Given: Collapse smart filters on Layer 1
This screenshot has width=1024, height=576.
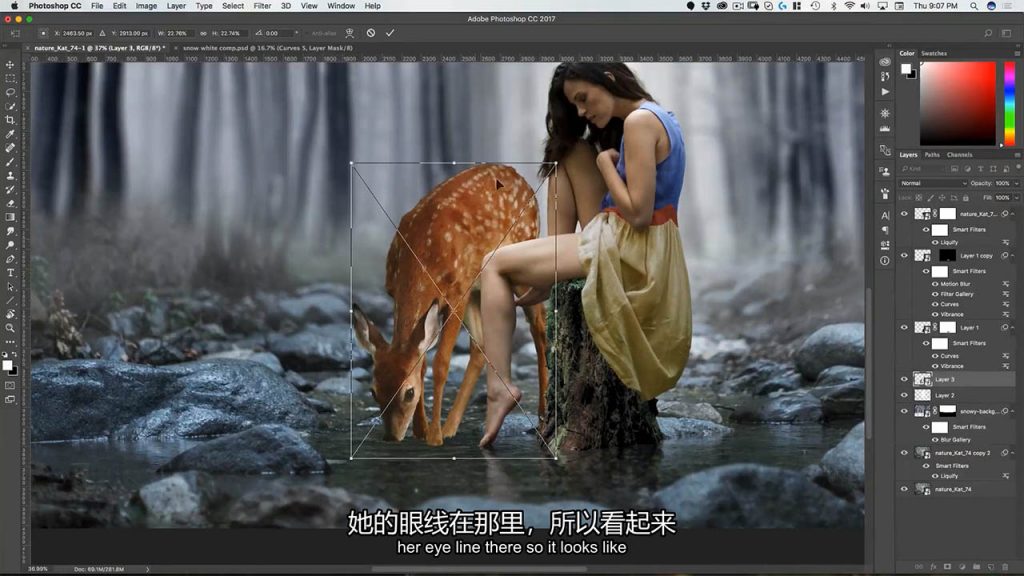Looking at the screenshot, I should point(1013,328).
